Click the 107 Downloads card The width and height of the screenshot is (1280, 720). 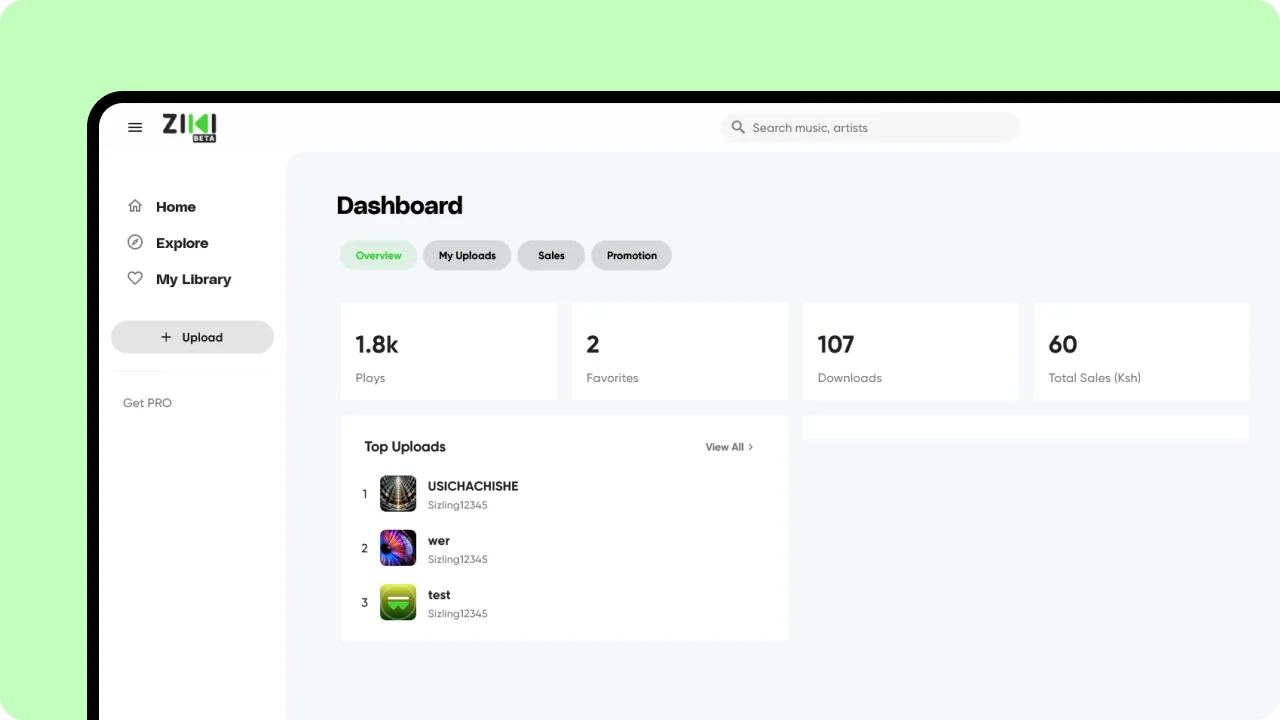pos(910,351)
